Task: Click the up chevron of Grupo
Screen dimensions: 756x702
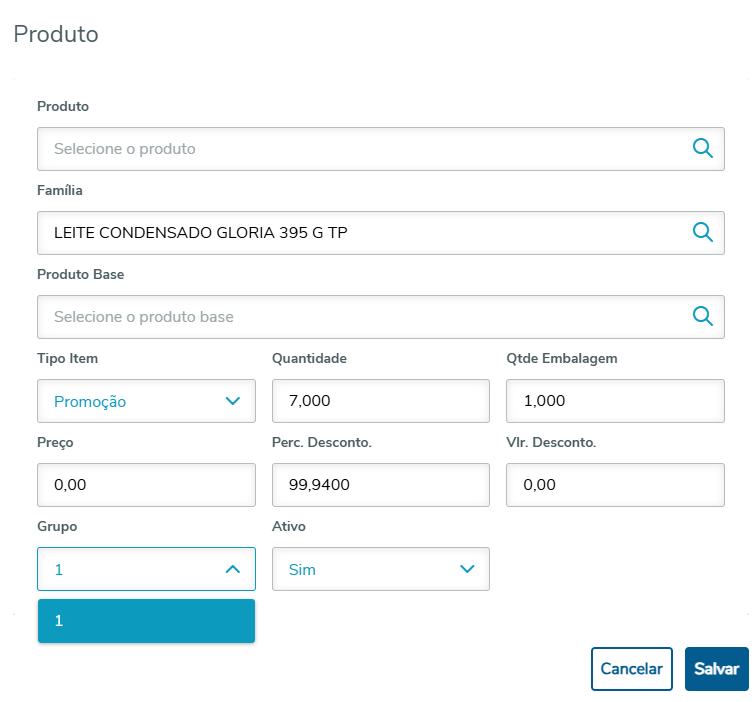Action: point(233,569)
